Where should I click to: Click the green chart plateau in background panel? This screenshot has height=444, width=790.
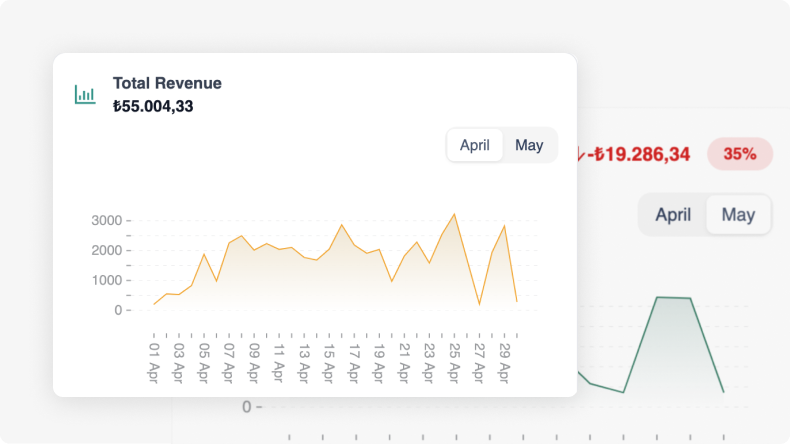pyautogui.click(x=674, y=297)
